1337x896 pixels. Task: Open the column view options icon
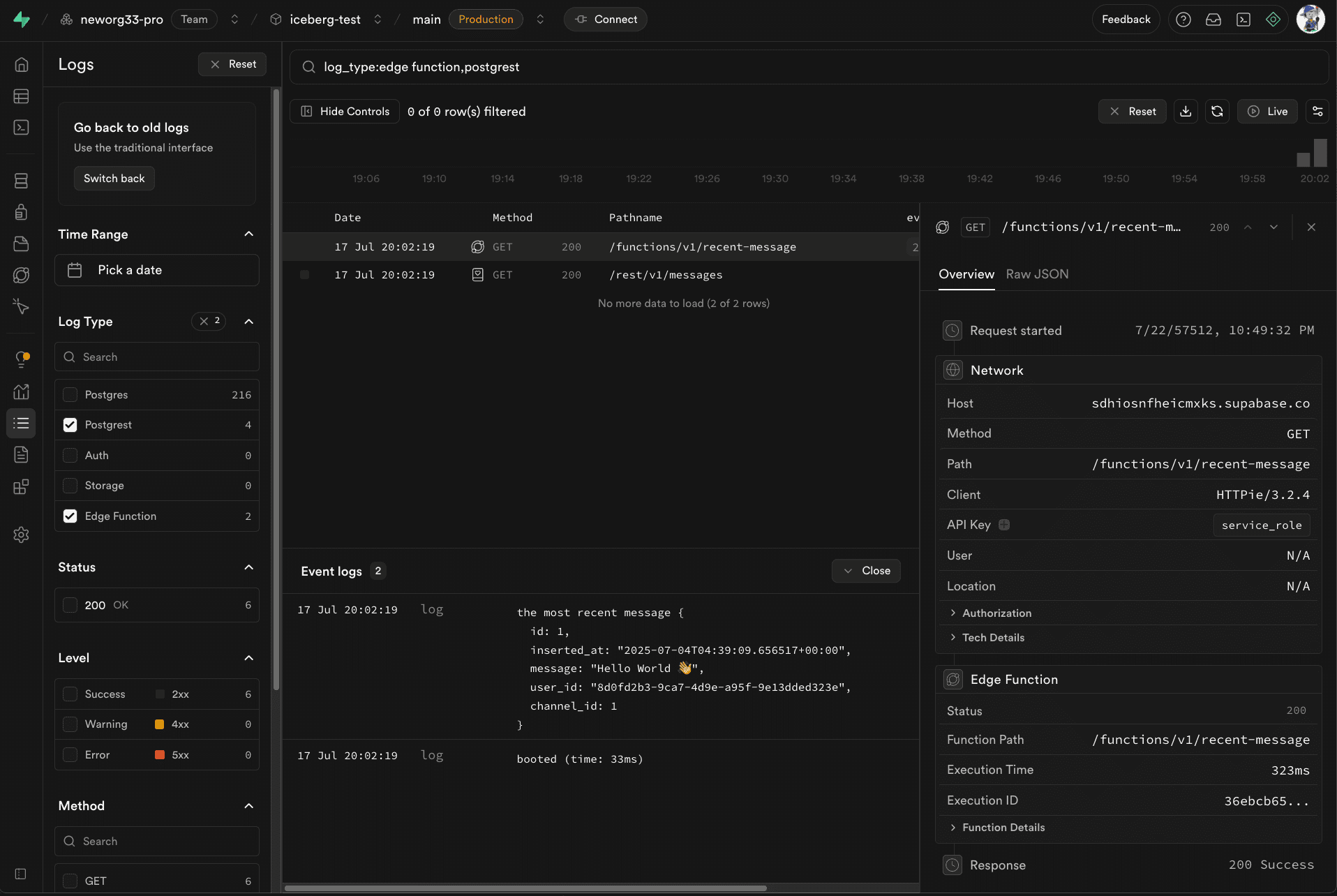[x=1317, y=112]
